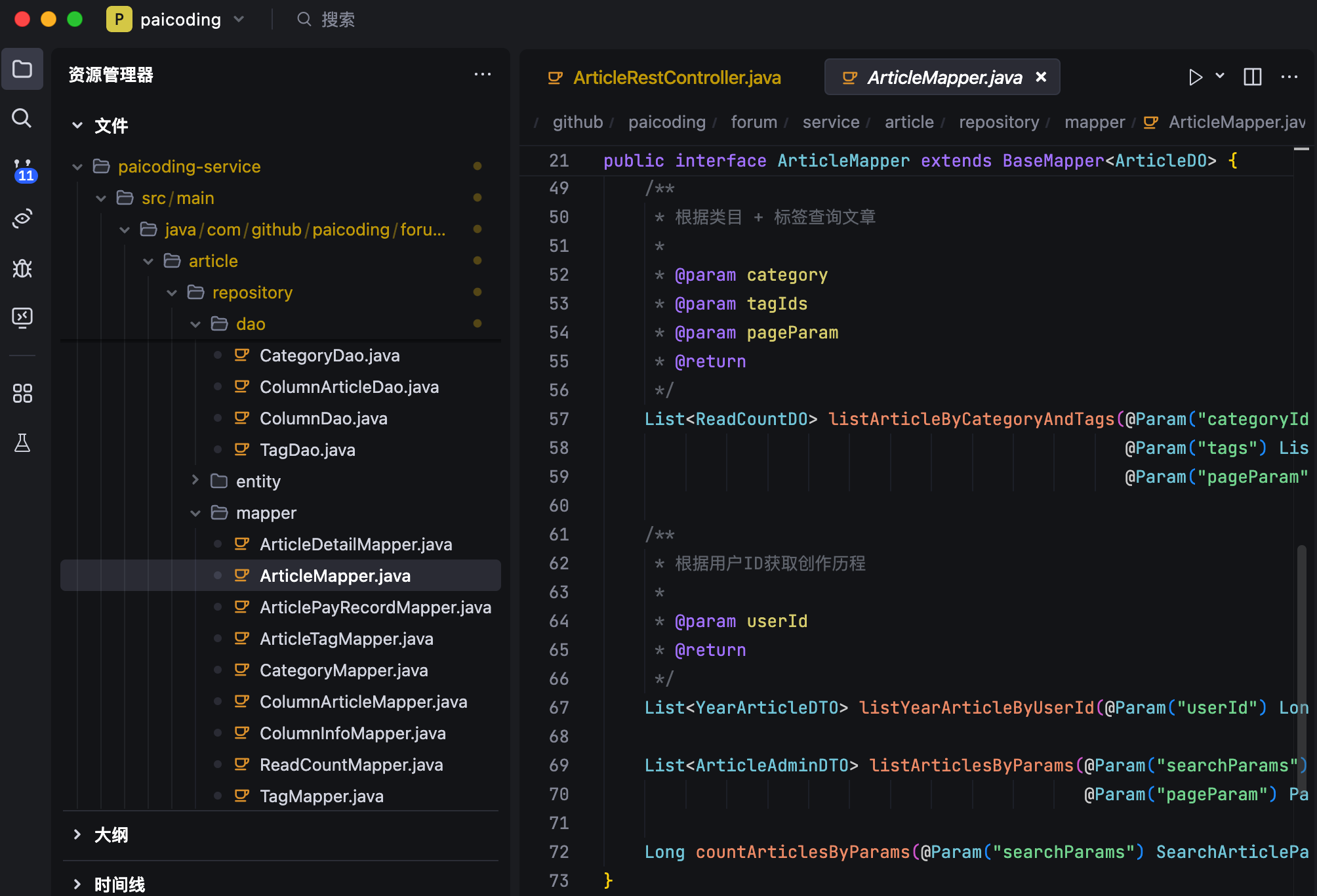Expand the 大纲 outline section
Image resolution: width=1317 pixels, height=896 pixels.
click(111, 835)
